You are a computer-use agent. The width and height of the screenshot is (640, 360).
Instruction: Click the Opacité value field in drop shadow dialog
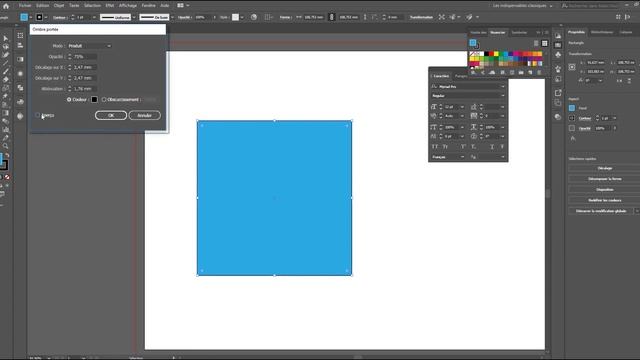85,57
